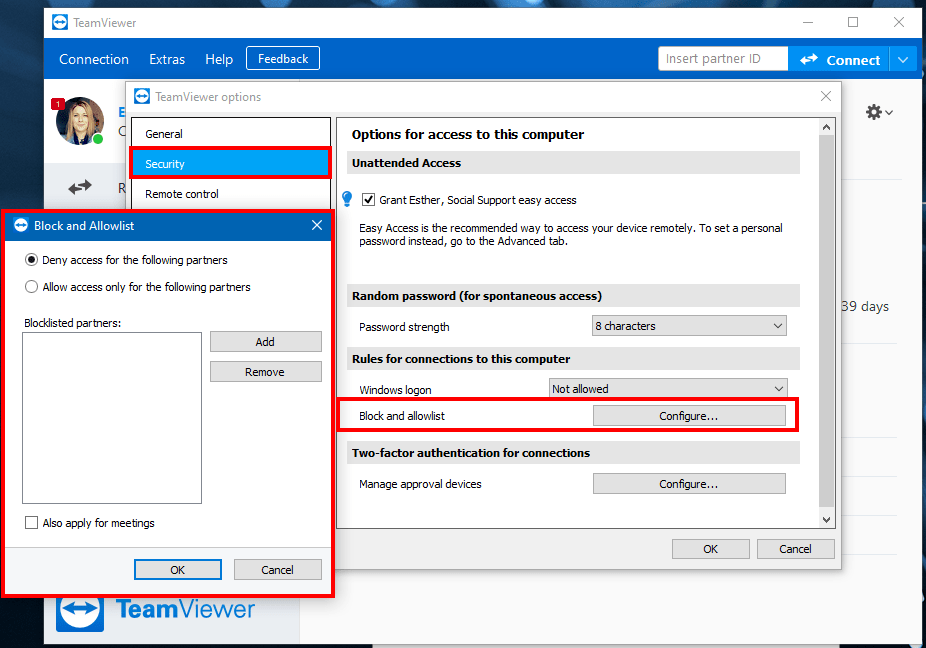Click the lightbulb hint icon
The image size is (926, 648).
coord(345,199)
